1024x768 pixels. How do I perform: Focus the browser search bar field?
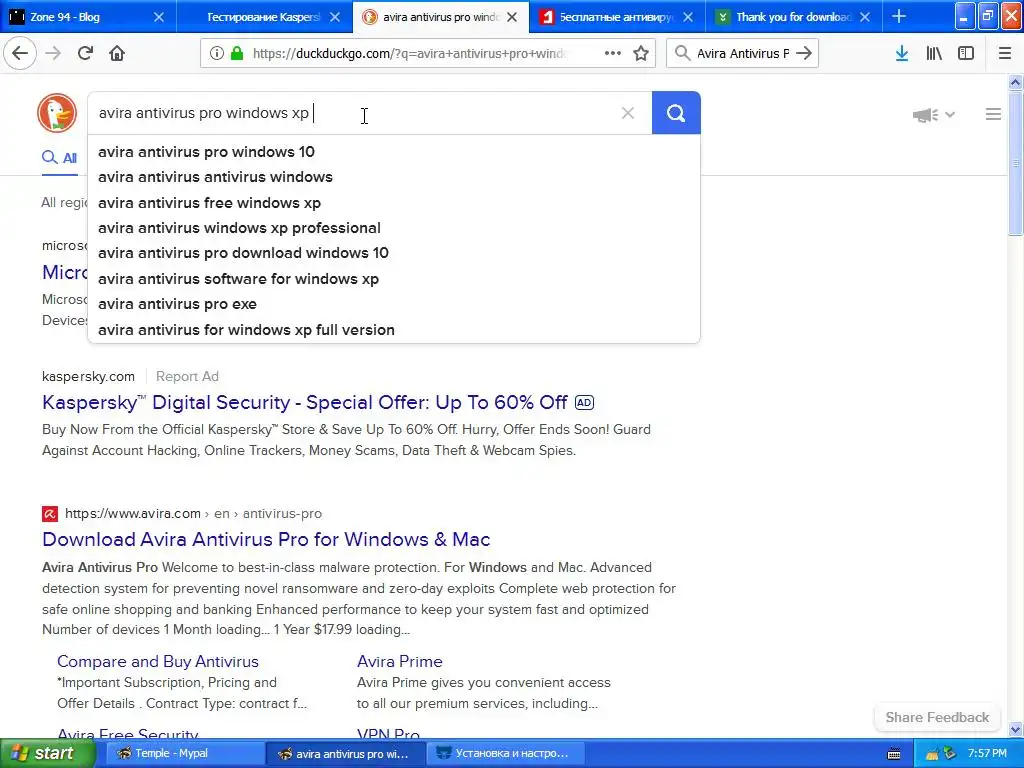tap(742, 53)
